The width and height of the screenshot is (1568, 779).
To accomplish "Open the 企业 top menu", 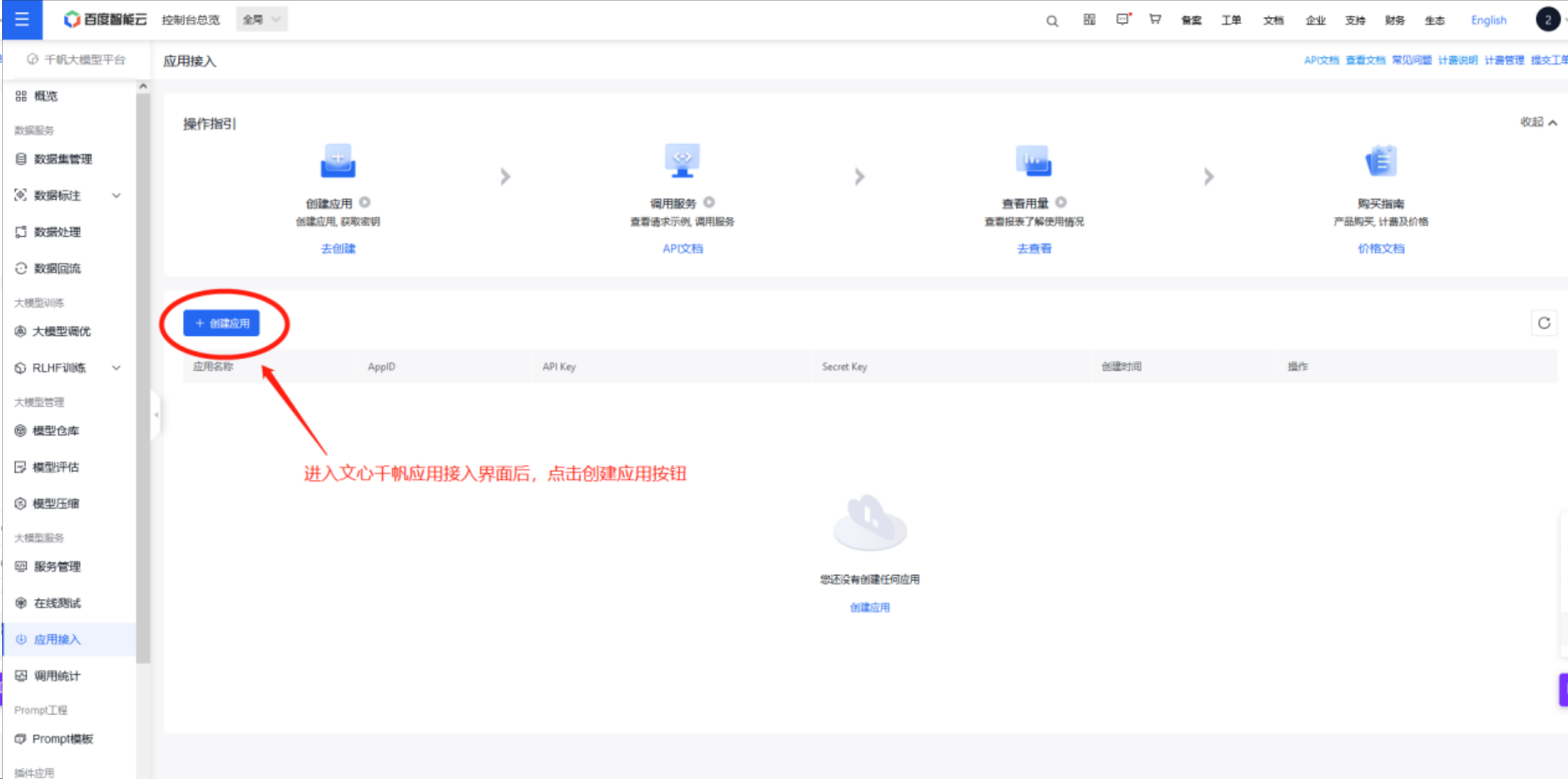I will [x=1316, y=21].
